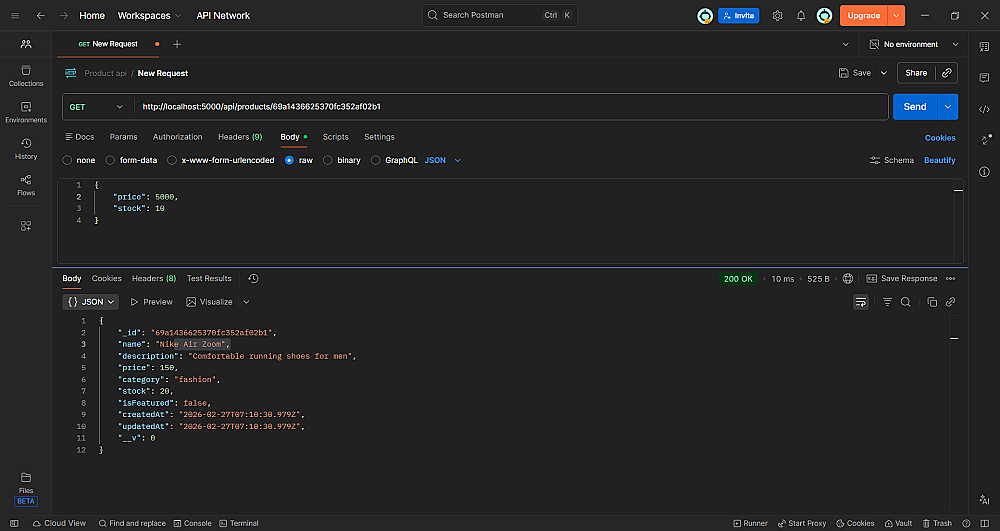Image resolution: width=1000 pixels, height=531 pixels.
Task: Click the search icon in response toolbar
Action: click(x=905, y=302)
